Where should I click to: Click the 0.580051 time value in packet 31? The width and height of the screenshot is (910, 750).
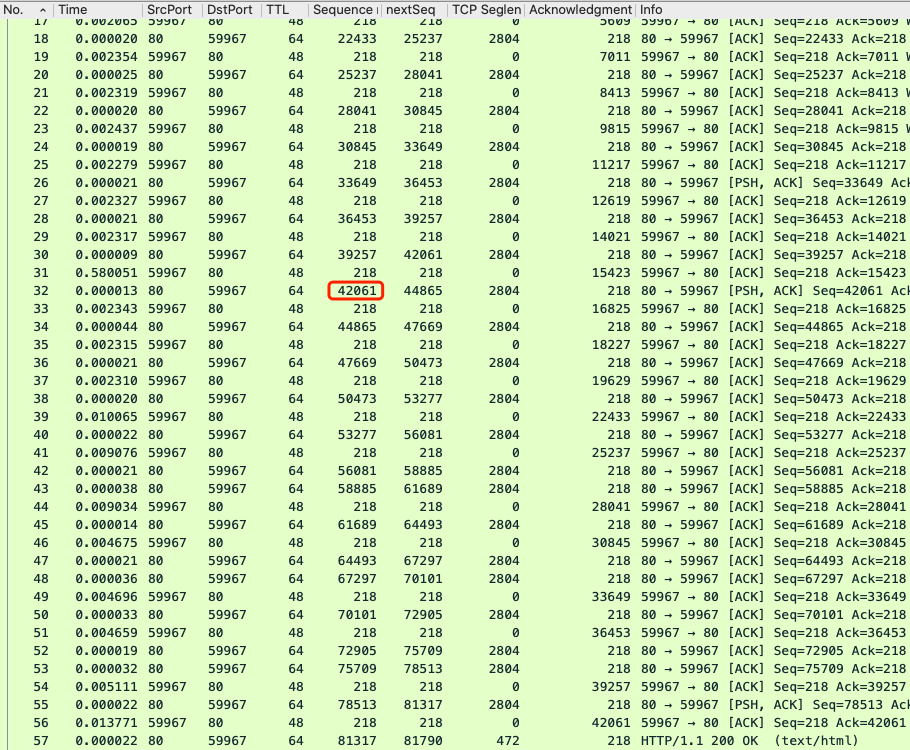point(106,273)
